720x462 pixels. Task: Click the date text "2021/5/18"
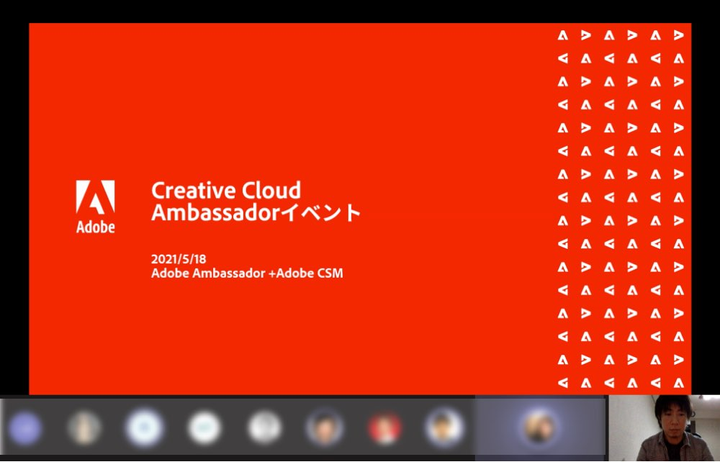(x=179, y=259)
